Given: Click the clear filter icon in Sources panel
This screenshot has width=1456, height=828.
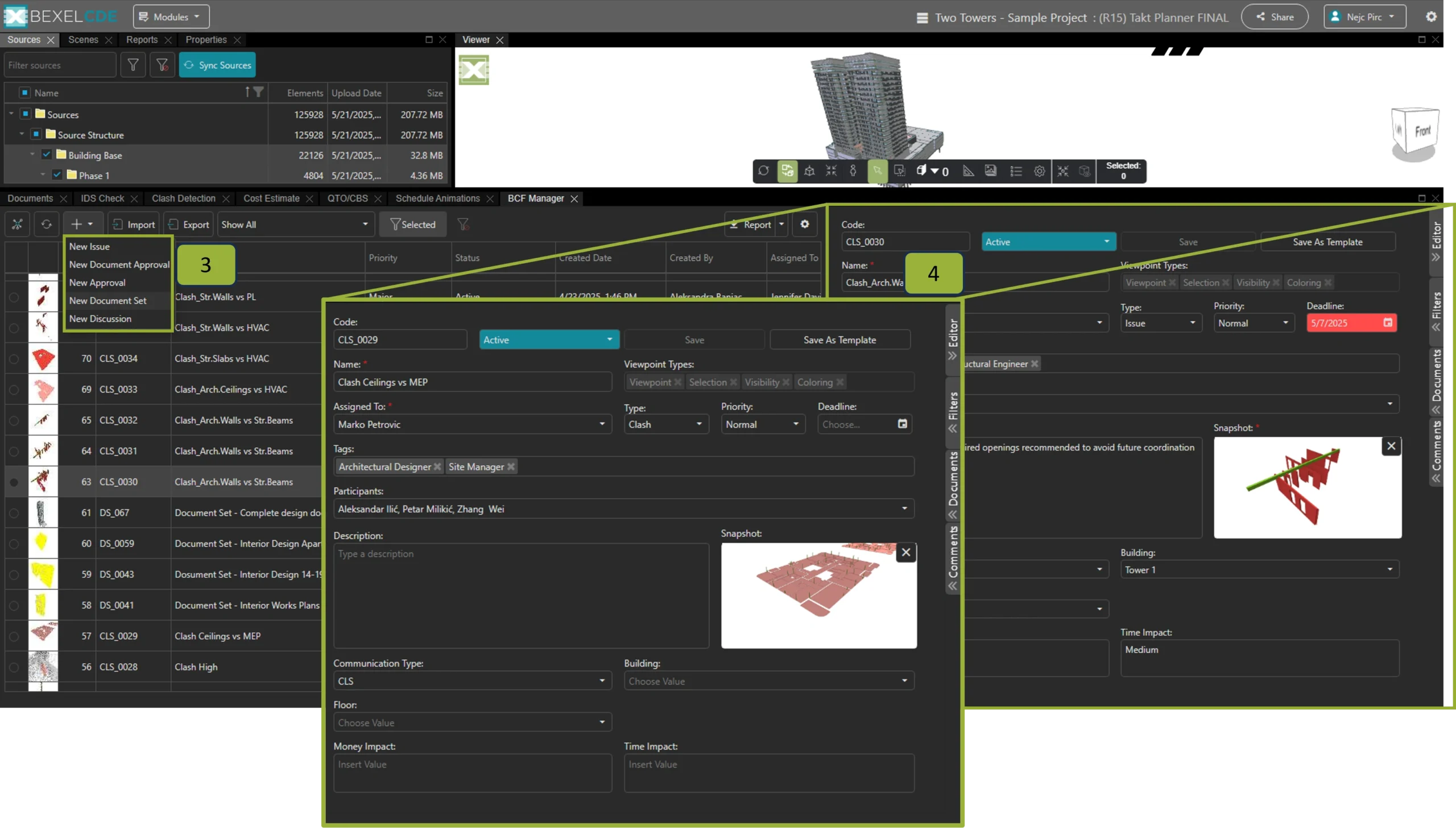Looking at the screenshot, I should click(x=162, y=65).
